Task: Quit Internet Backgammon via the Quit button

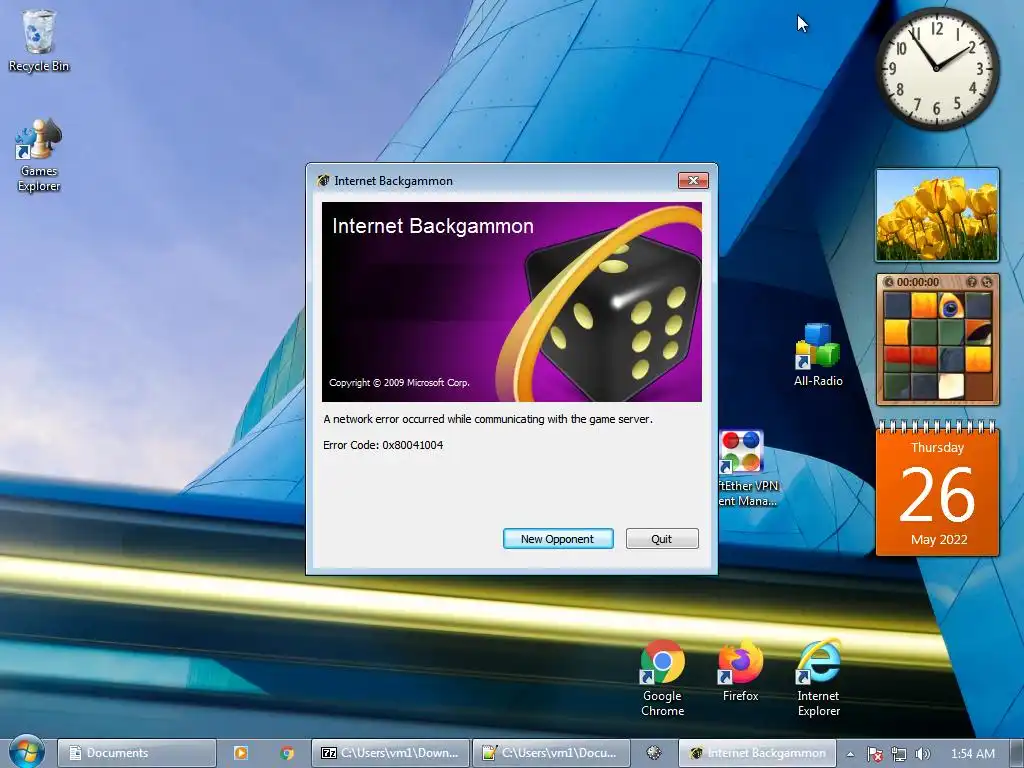Action: (x=662, y=539)
